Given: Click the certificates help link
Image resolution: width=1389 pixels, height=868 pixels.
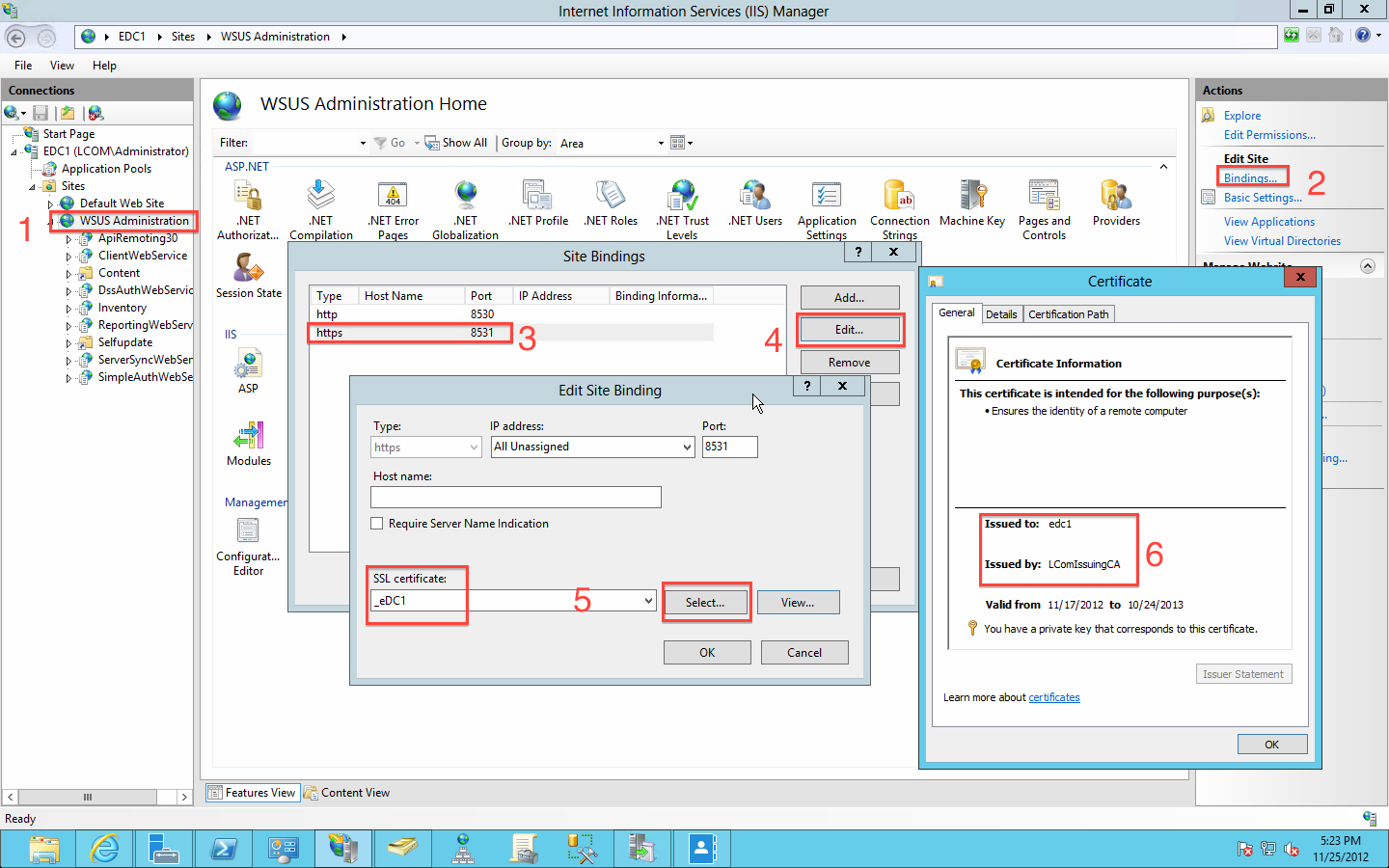Looking at the screenshot, I should [1053, 697].
